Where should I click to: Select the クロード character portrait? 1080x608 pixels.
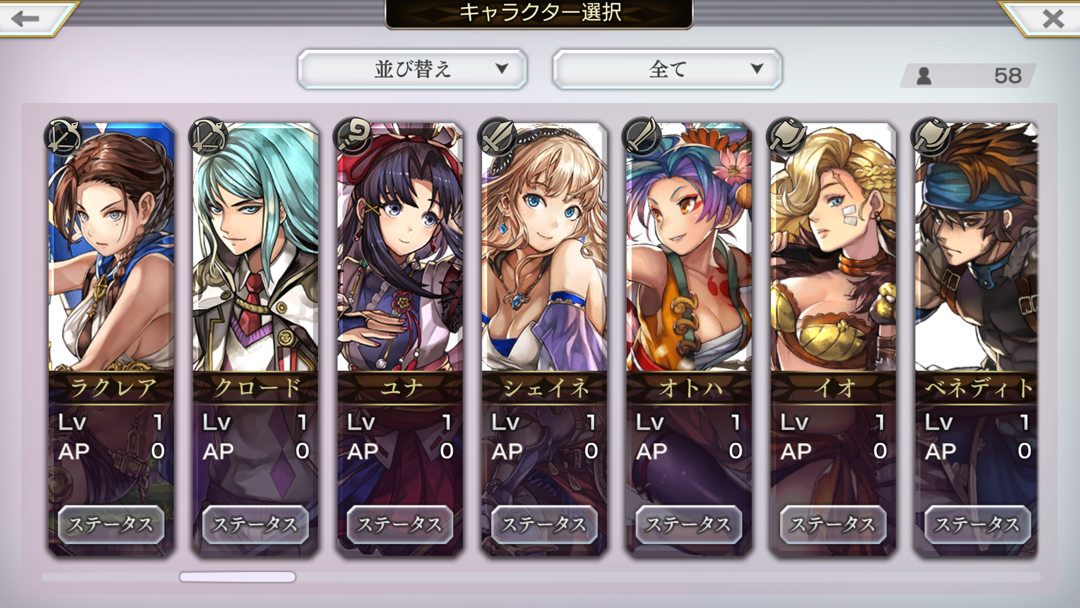pyautogui.click(x=256, y=248)
